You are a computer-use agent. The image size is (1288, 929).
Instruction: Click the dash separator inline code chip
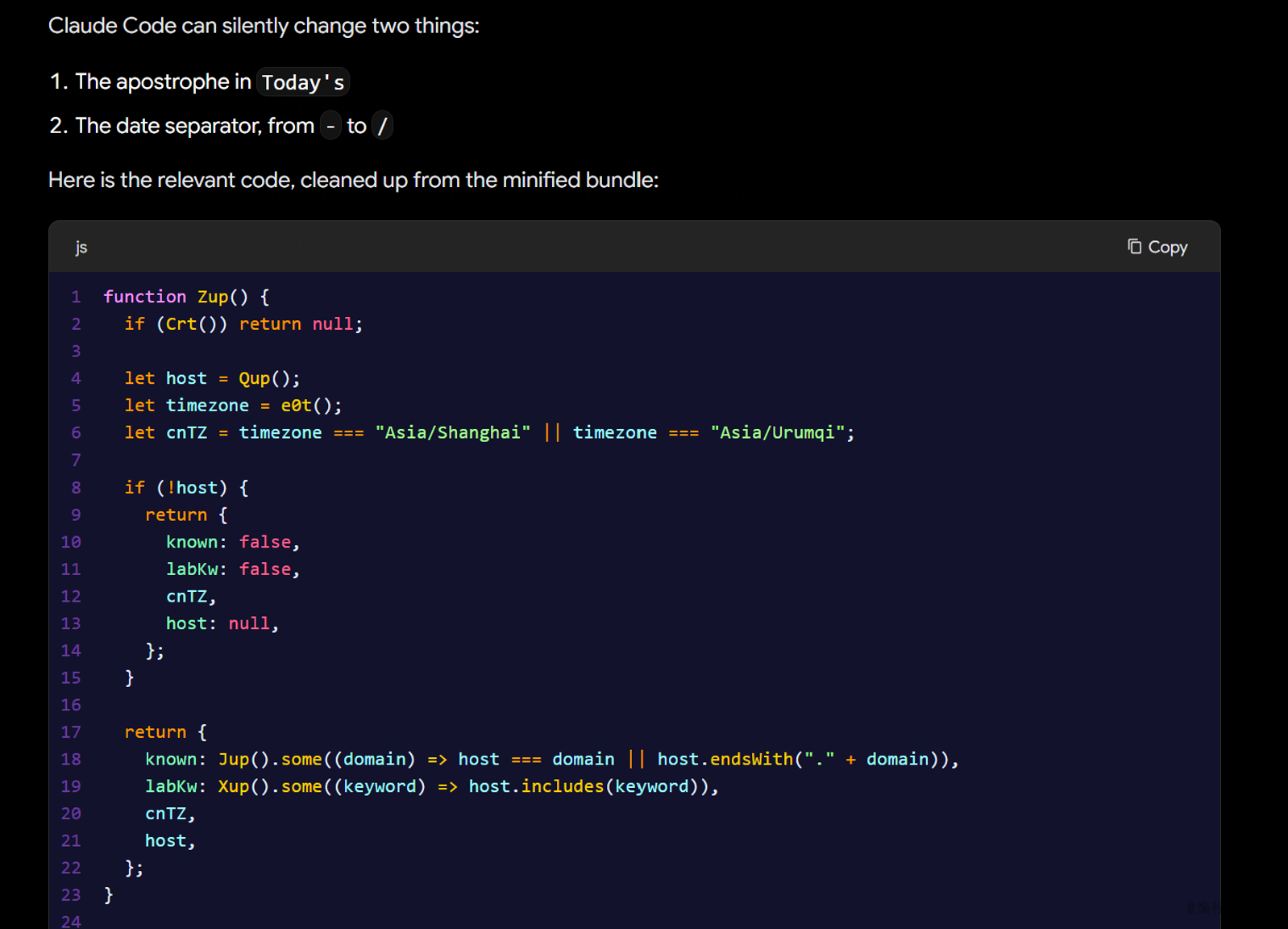tap(330, 126)
